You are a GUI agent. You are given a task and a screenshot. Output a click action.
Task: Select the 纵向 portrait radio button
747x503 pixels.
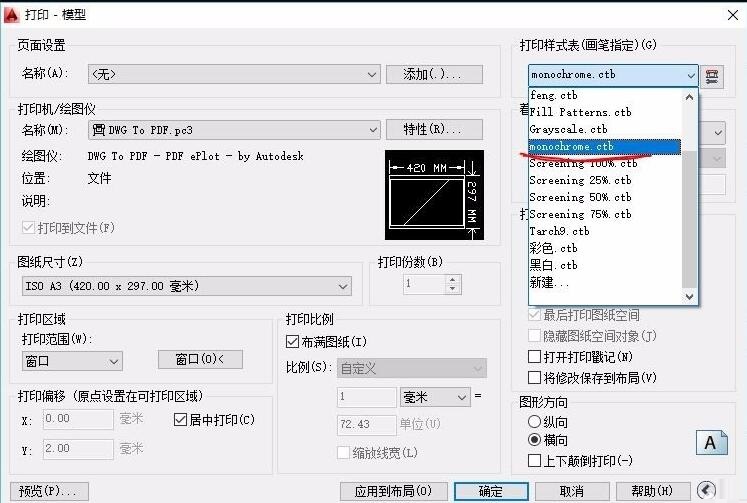click(x=534, y=422)
